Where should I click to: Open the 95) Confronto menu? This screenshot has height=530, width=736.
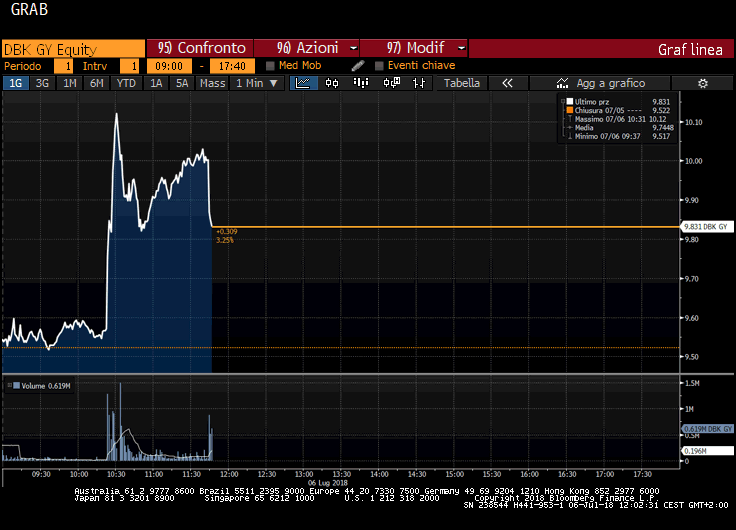point(200,48)
